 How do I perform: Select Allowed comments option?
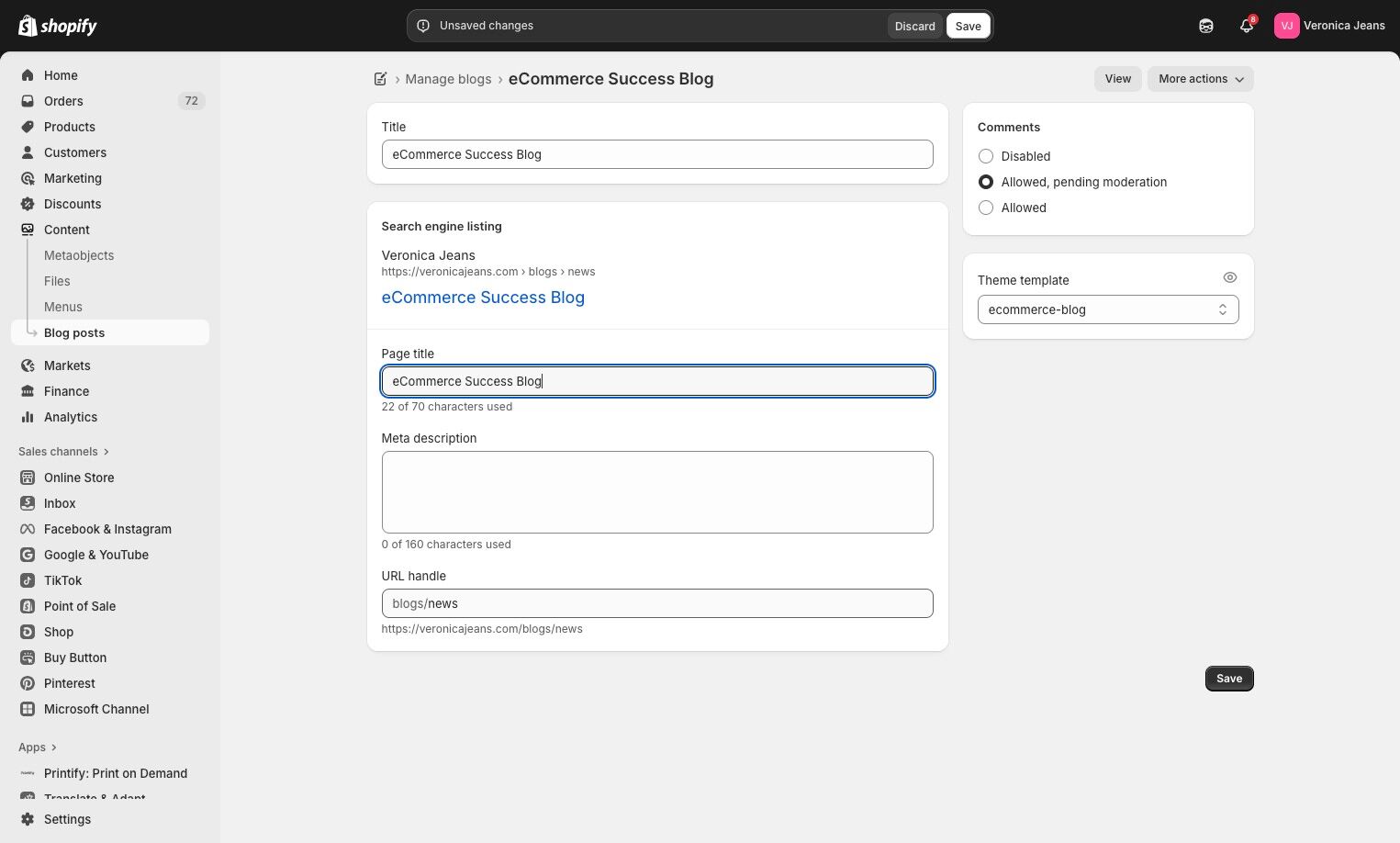[986, 208]
